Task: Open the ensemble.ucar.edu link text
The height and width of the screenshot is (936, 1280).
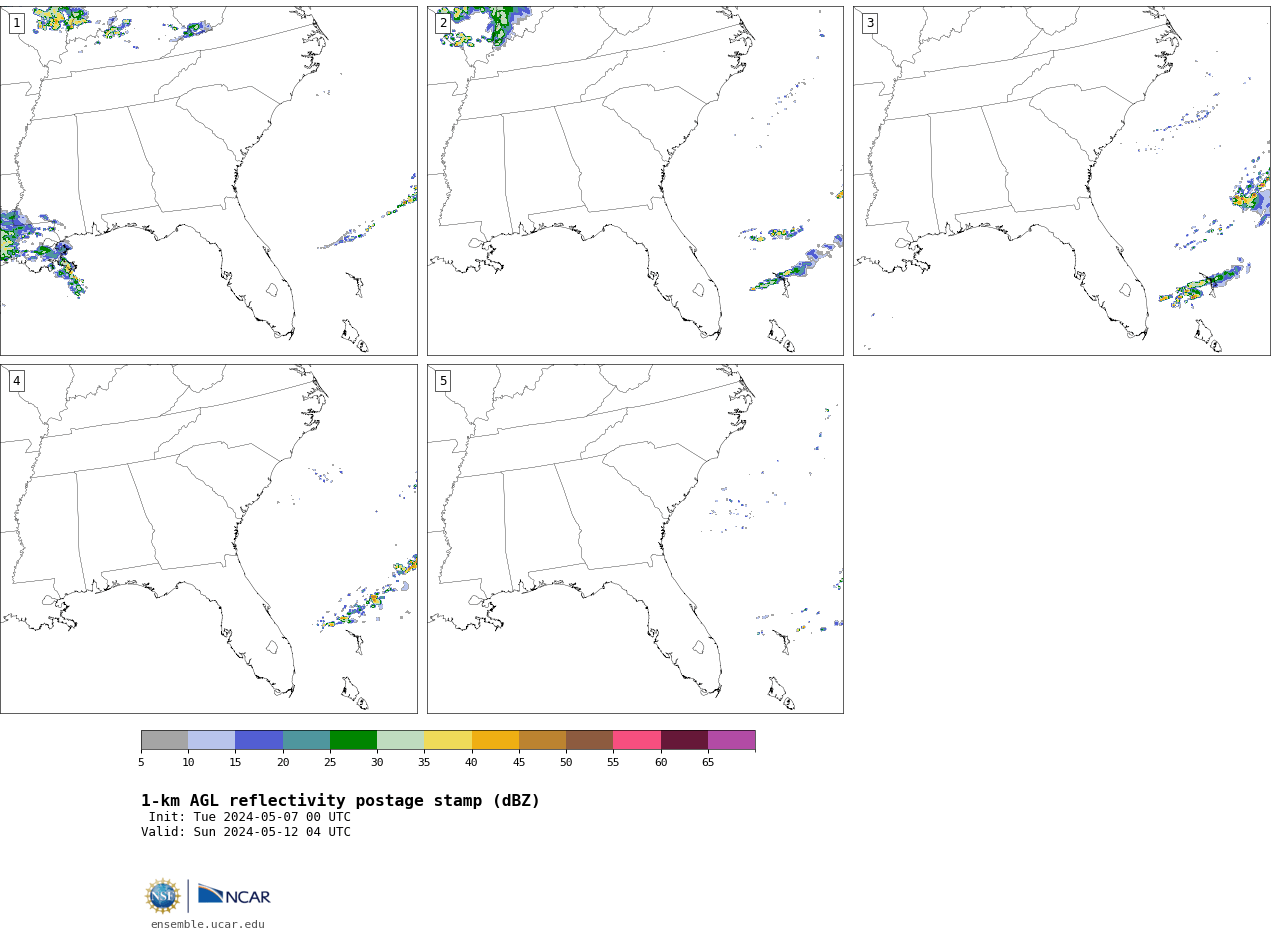Action: [208, 925]
